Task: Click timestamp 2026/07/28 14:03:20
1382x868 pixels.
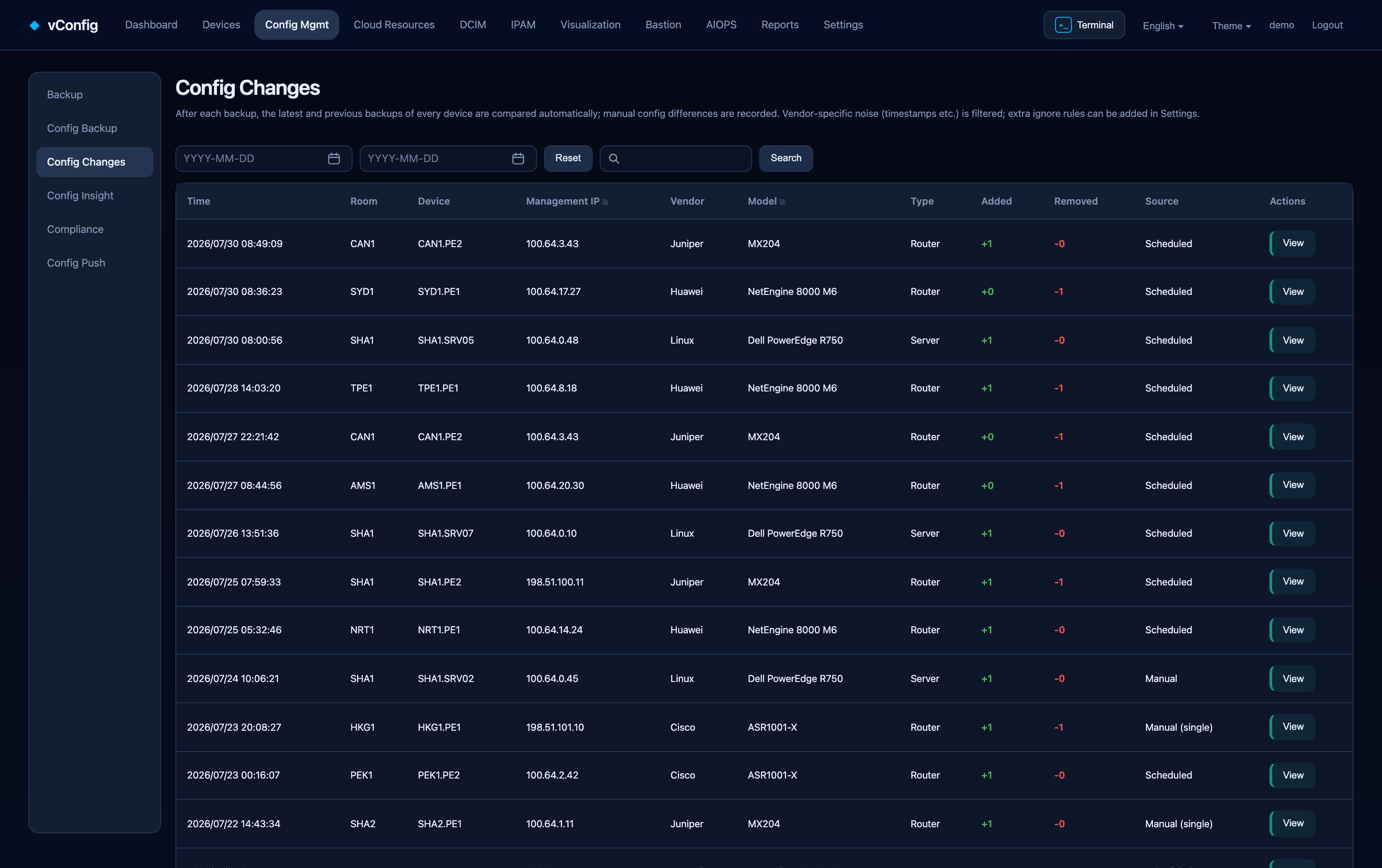Action: tap(233, 388)
